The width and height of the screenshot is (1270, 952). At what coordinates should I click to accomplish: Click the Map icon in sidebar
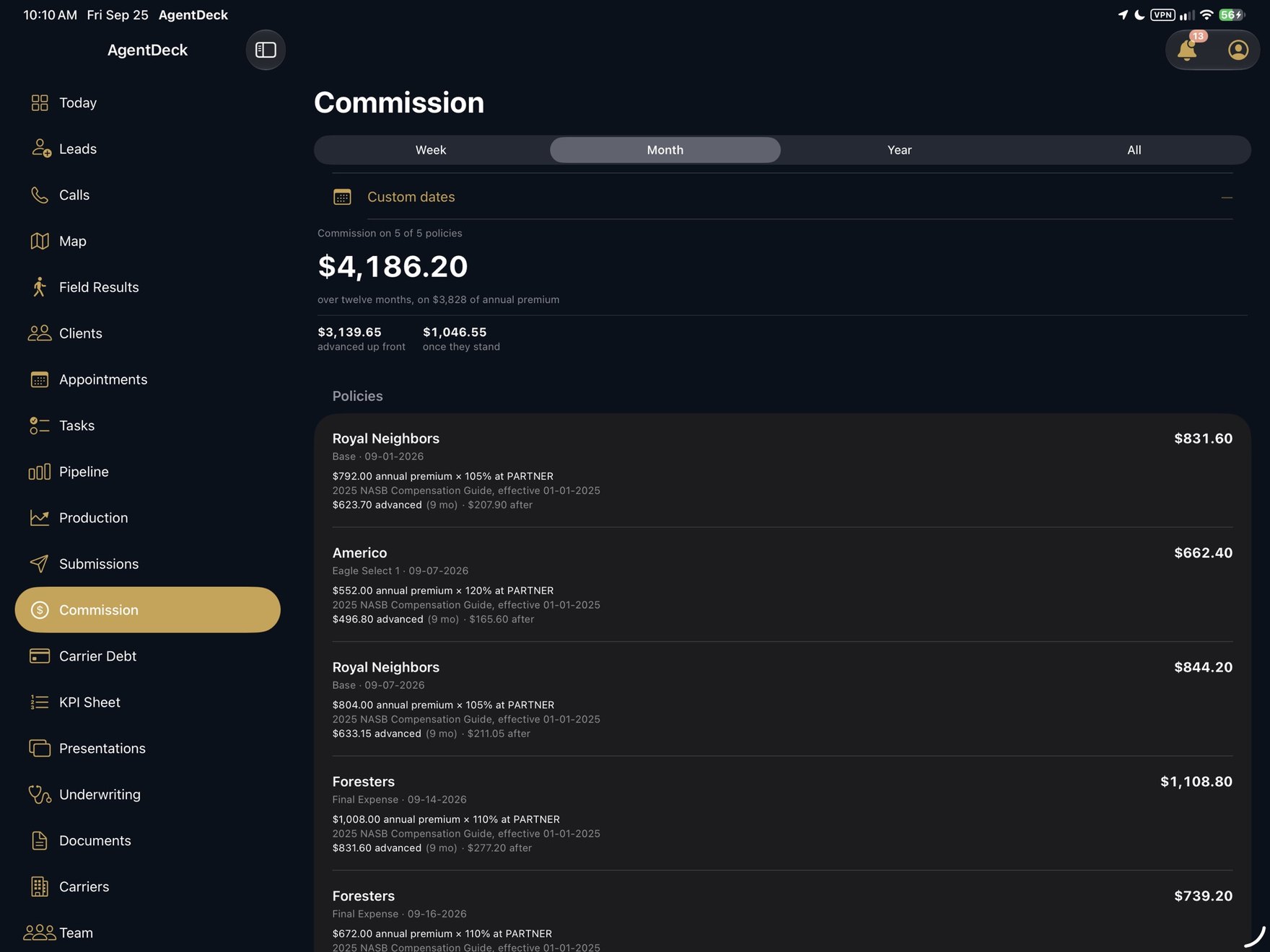(x=40, y=241)
